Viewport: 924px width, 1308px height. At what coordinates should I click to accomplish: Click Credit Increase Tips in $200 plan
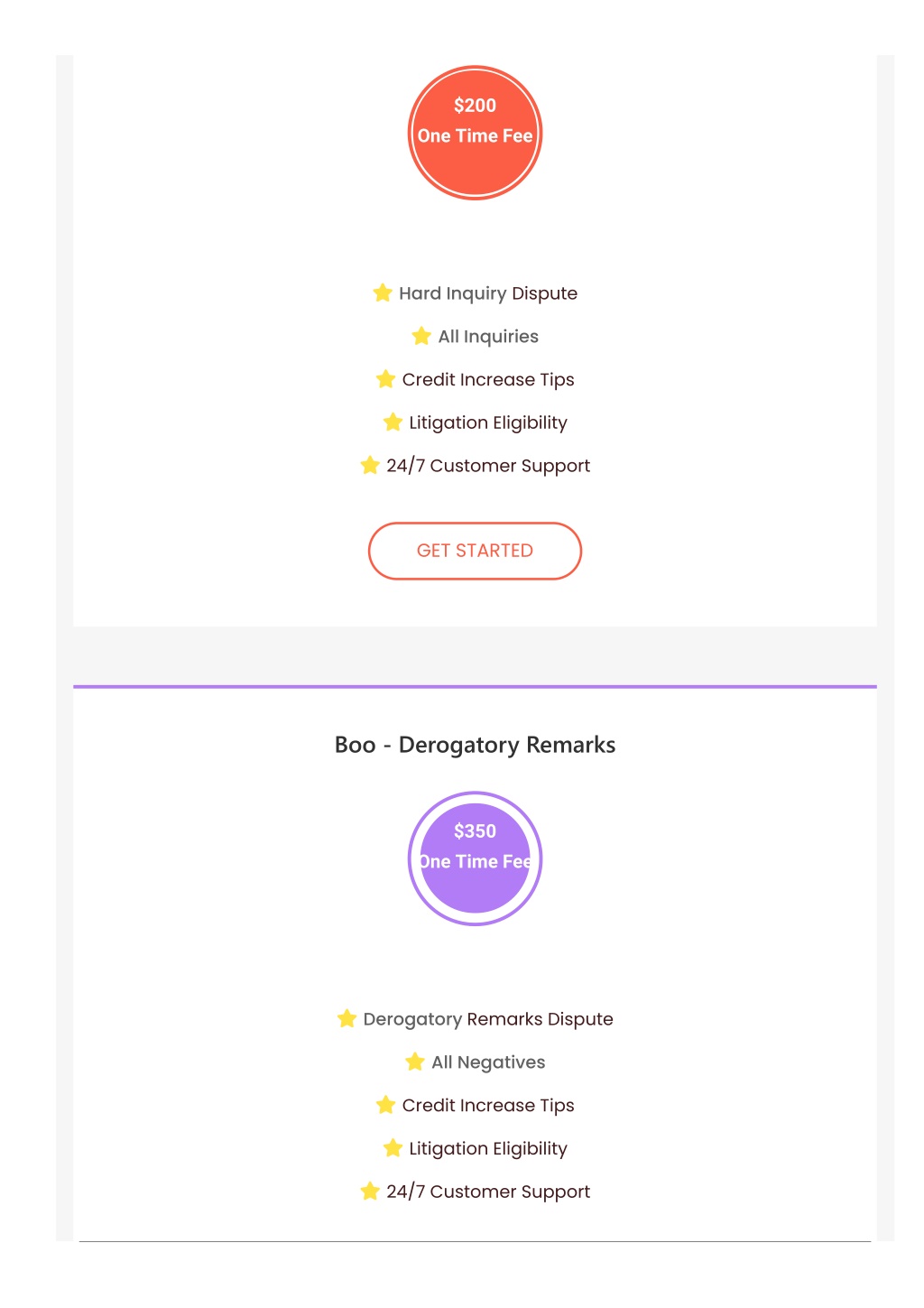pyautogui.click(x=488, y=380)
